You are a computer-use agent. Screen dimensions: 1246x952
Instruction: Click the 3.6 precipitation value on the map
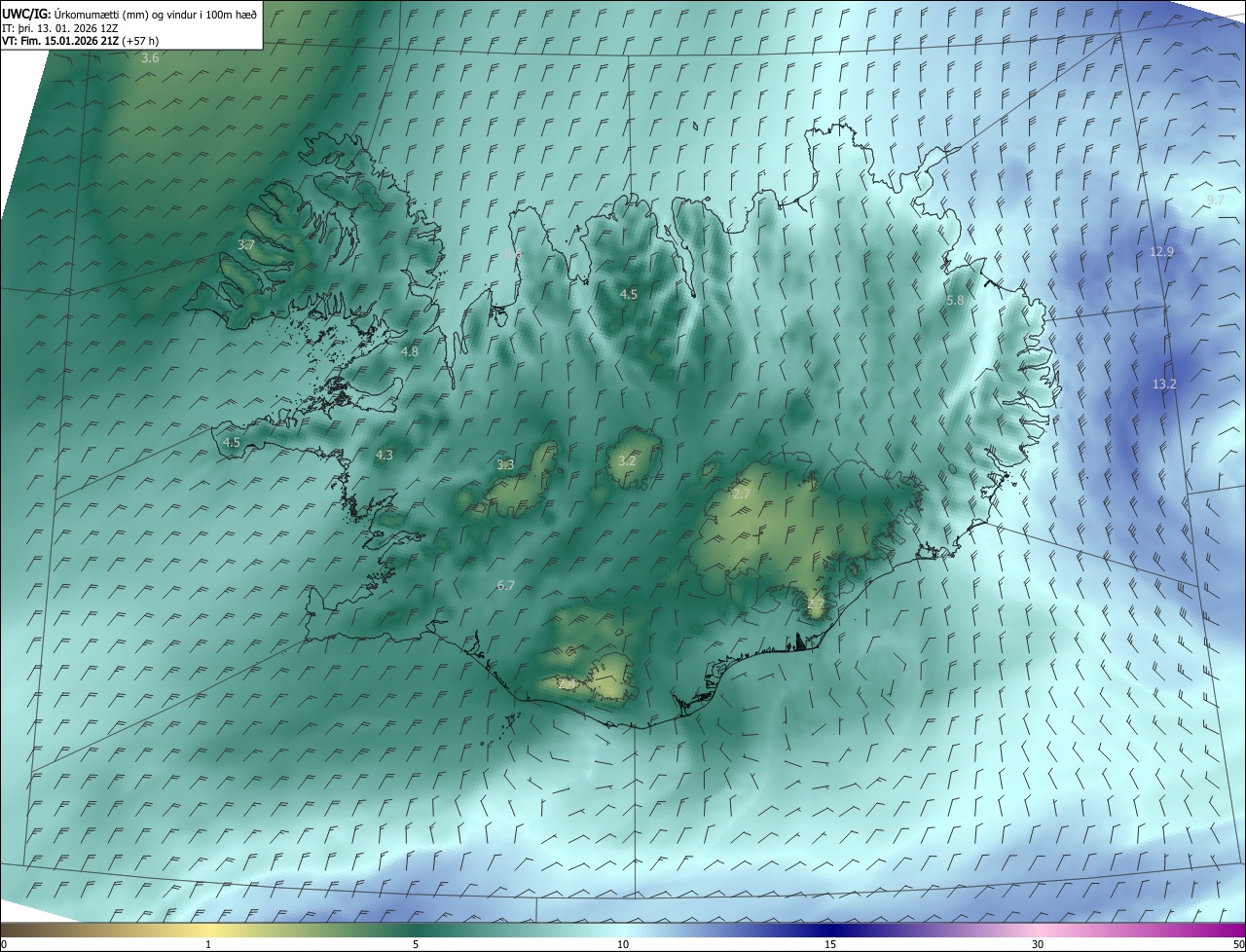point(150,58)
